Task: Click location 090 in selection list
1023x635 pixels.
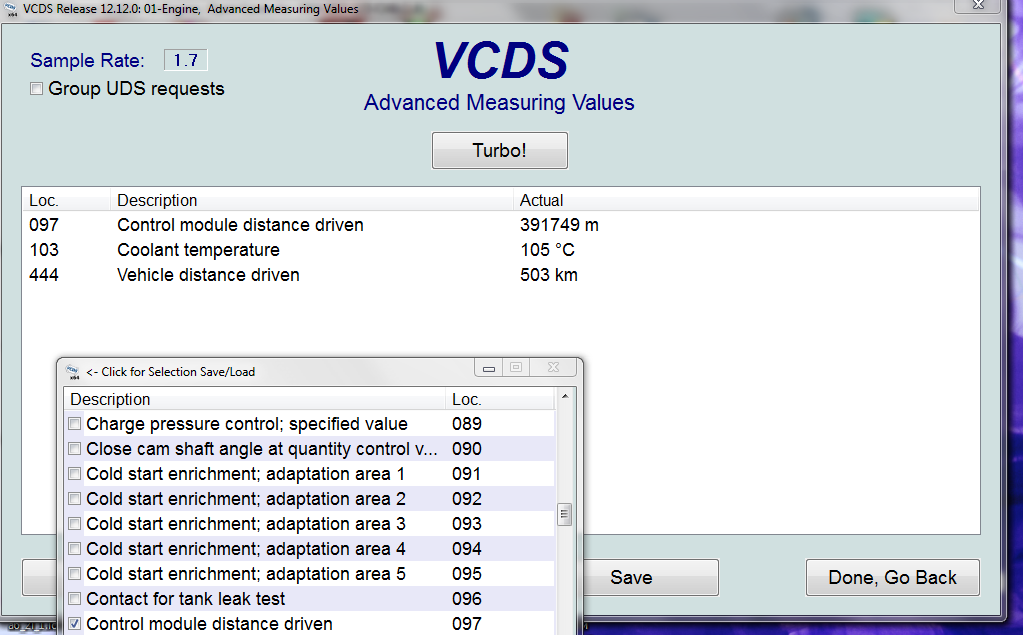Action: (466, 449)
